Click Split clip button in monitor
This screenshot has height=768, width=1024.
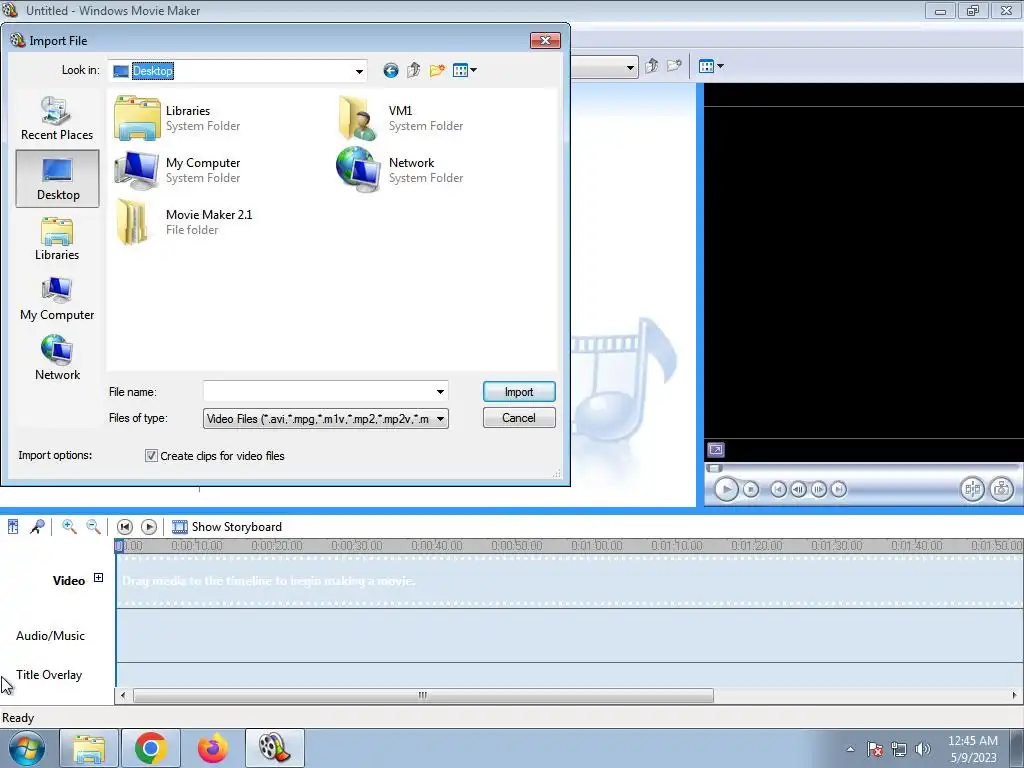(972, 489)
